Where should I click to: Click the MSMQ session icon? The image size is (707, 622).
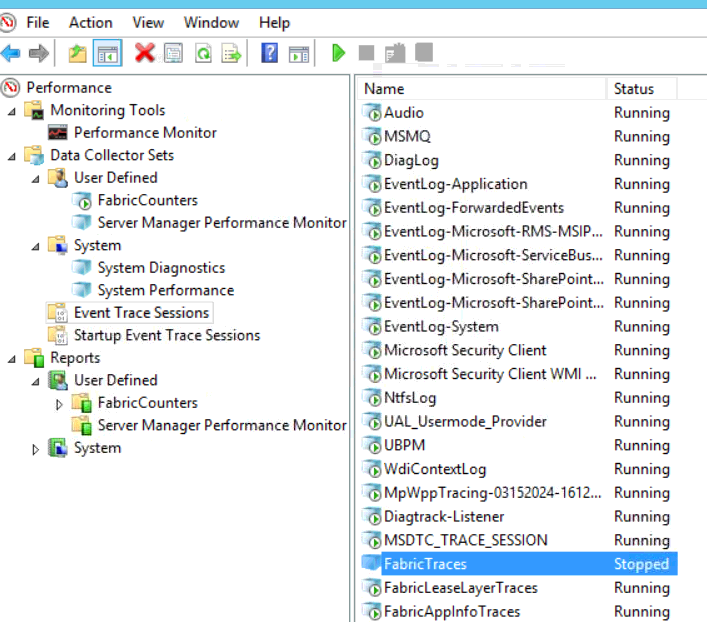pos(372,136)
